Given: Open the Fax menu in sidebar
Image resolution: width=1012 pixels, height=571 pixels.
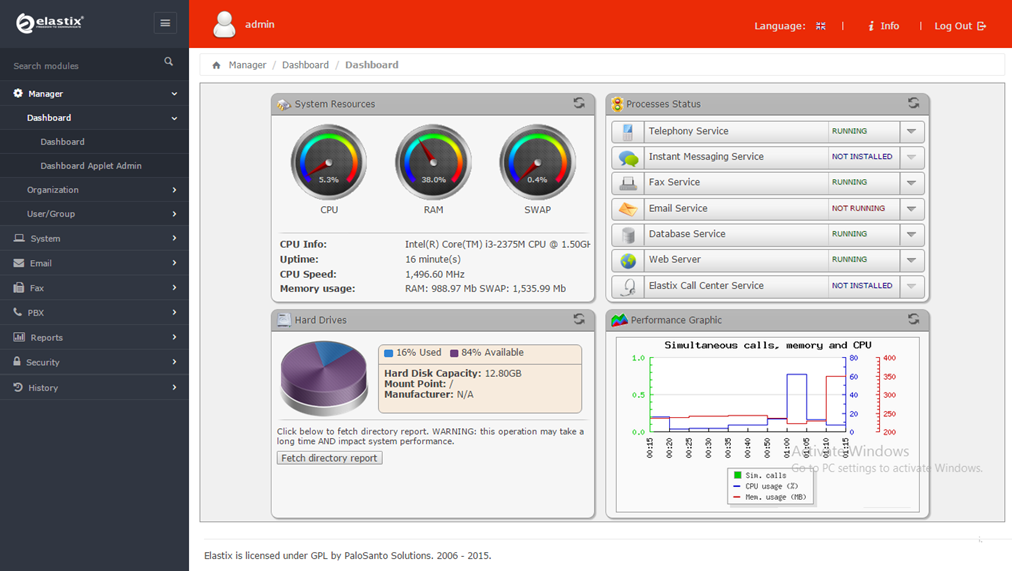Looking at the screenshot, I should 94,288.
